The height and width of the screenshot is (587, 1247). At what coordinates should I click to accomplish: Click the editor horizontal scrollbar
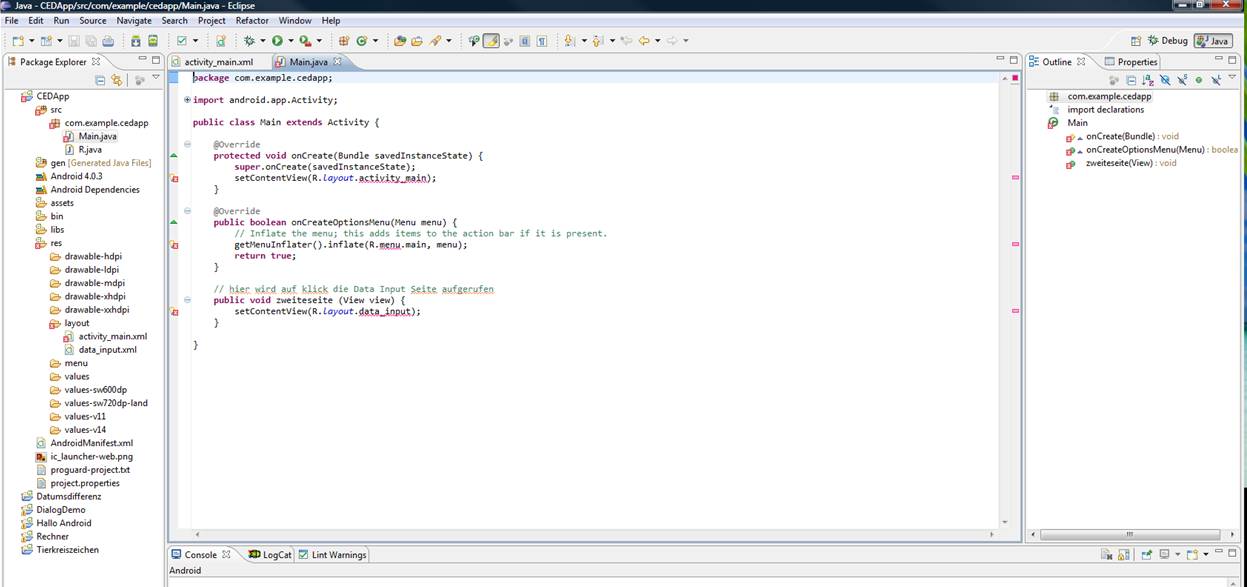[x=590, y=534]
